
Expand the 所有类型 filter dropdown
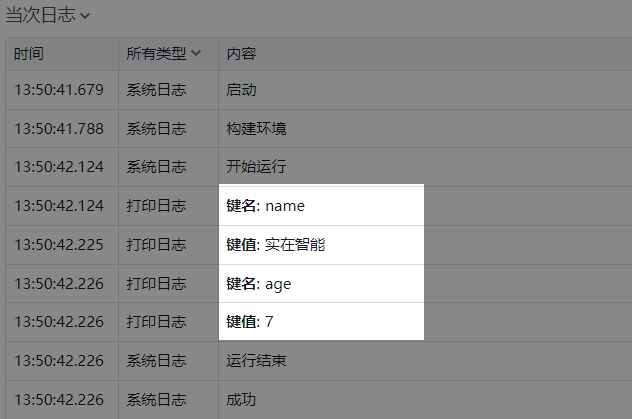163,53
